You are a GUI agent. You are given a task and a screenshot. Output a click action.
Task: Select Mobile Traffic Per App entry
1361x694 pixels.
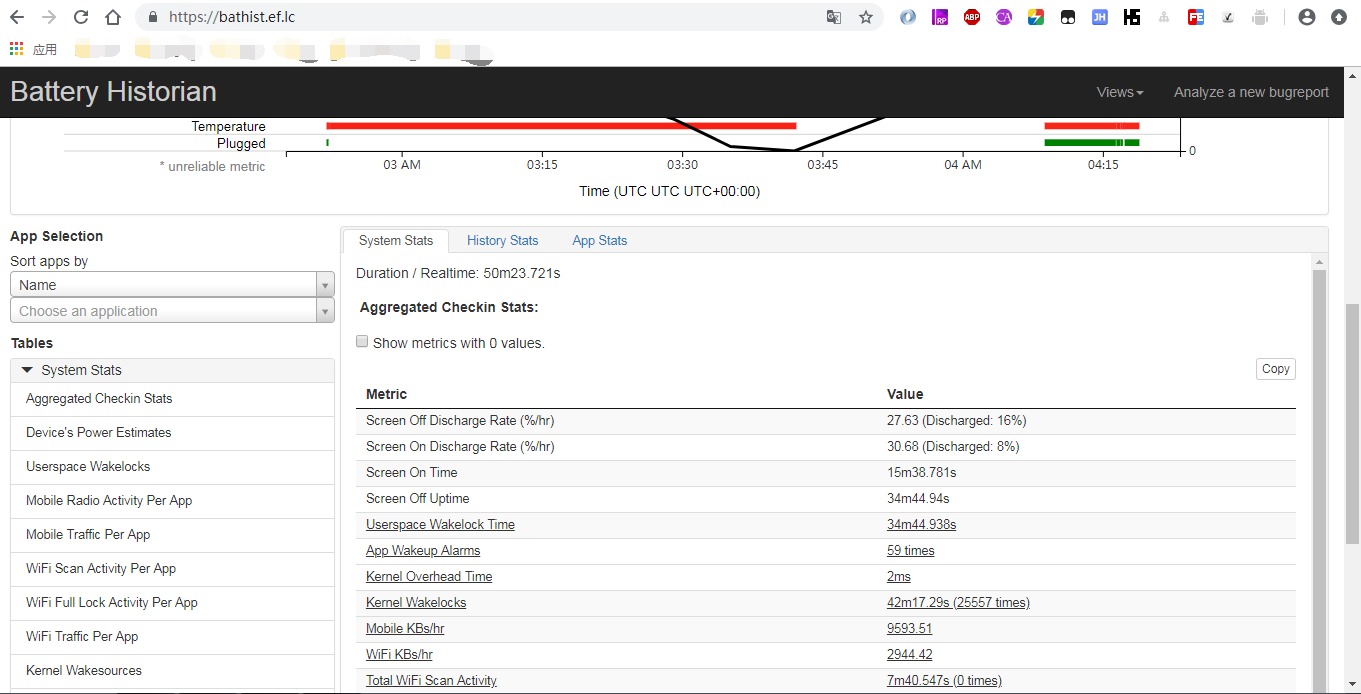[x=172, y=535]
